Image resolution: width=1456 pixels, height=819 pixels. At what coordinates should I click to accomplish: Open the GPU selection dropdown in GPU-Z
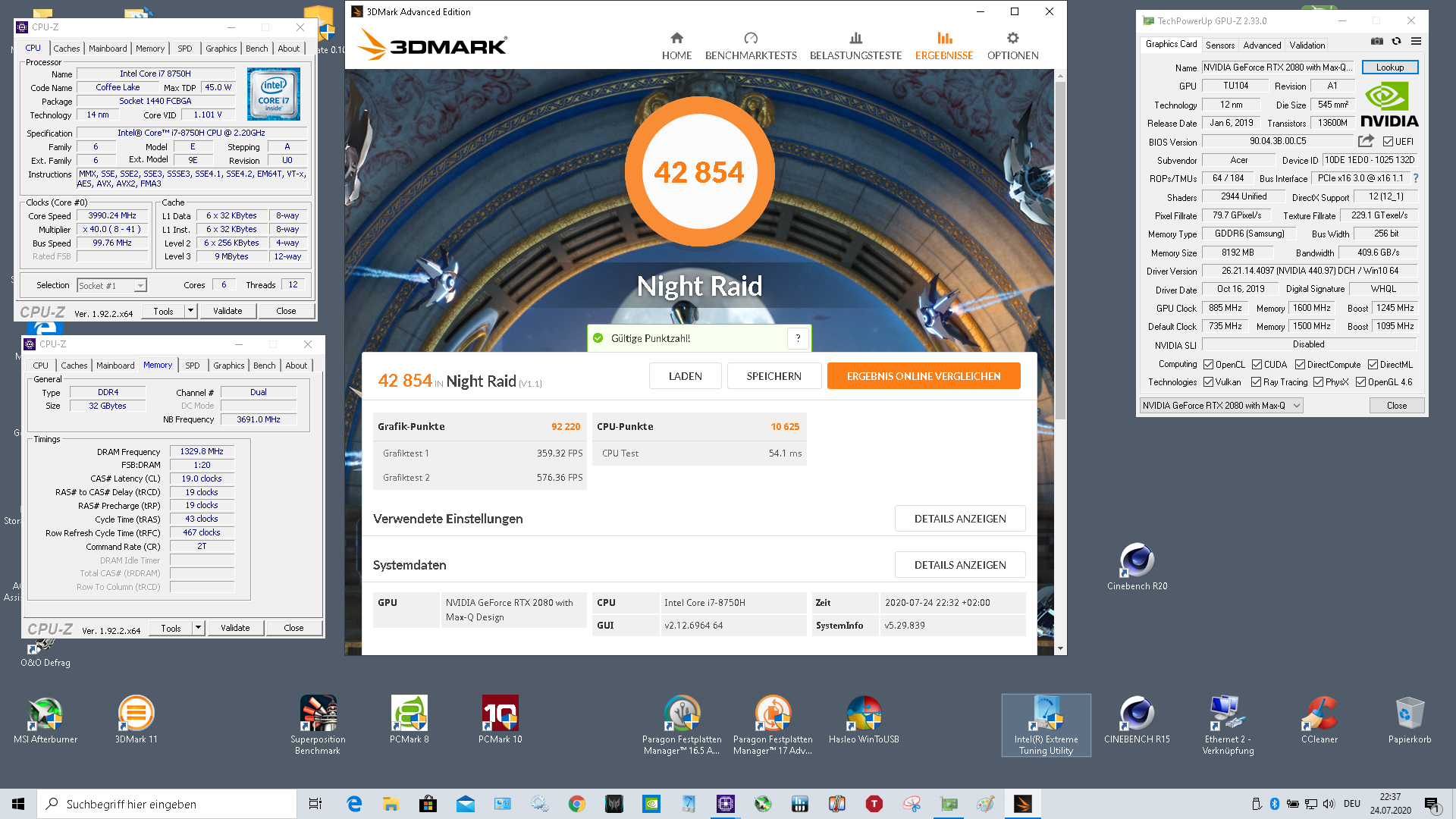[x=1221, y=406]
